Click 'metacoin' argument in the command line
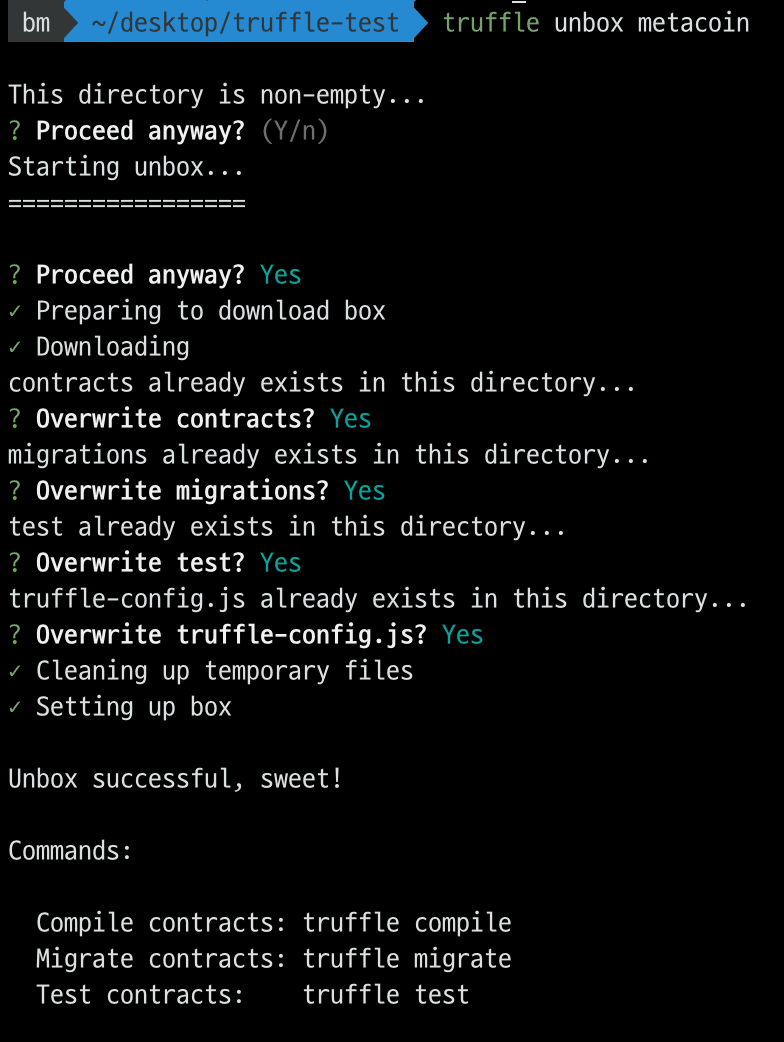The height and width of the screenshot is (1042, 784). pyautogui.click(x=693, y=23)
